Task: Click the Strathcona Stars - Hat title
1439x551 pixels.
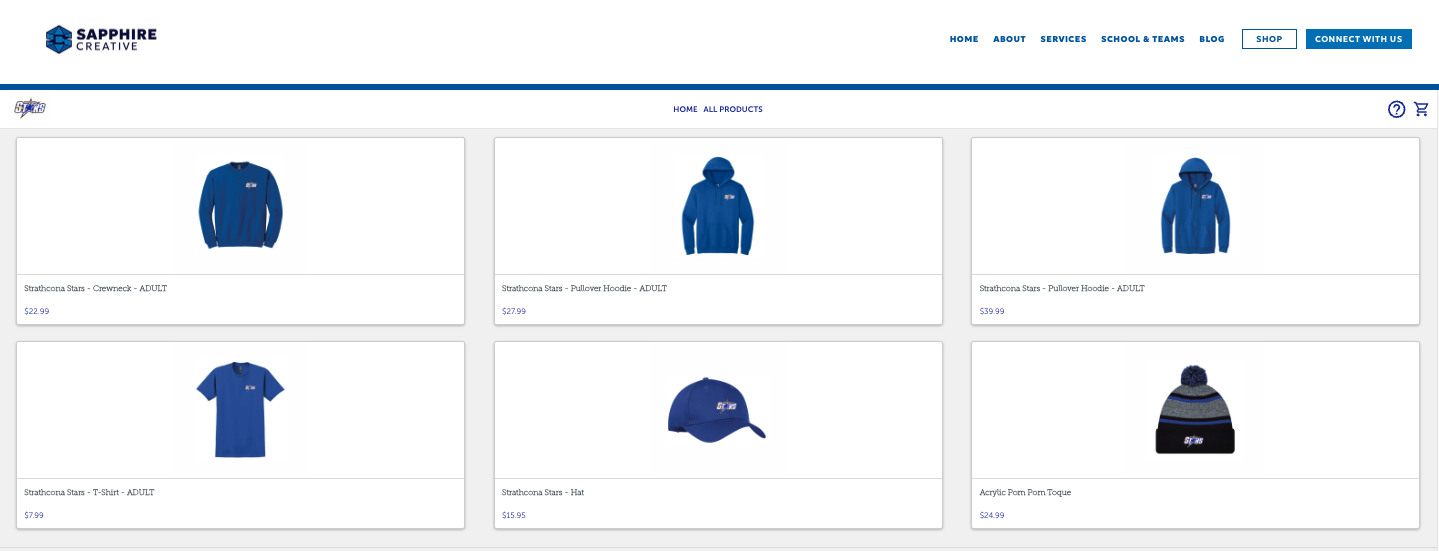Action: pos(542,493)
